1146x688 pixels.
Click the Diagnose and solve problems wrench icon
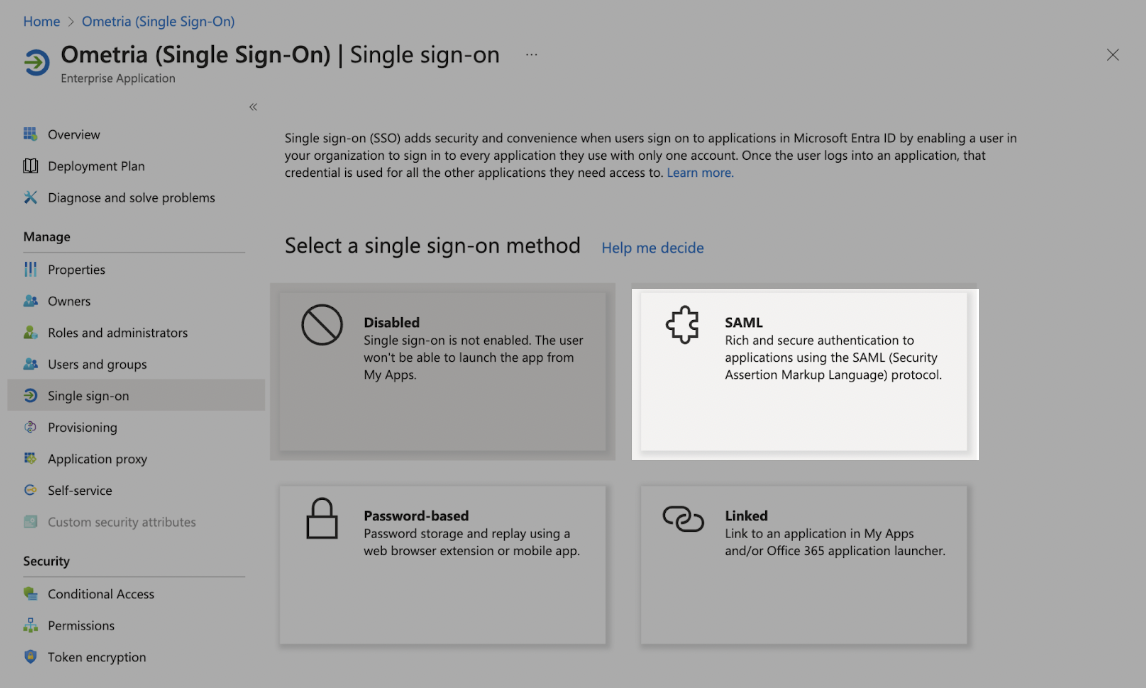pyautogui.click(x=30, y=197)
